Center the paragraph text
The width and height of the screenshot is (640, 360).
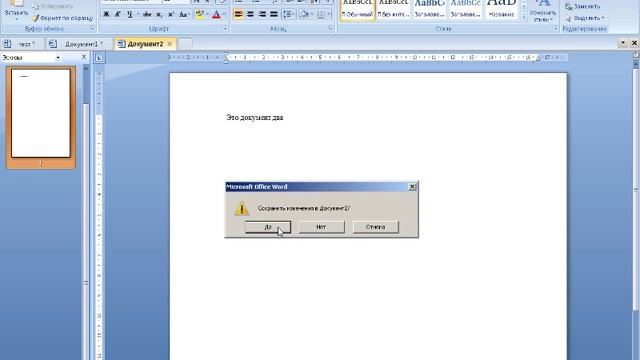[250, 14]
